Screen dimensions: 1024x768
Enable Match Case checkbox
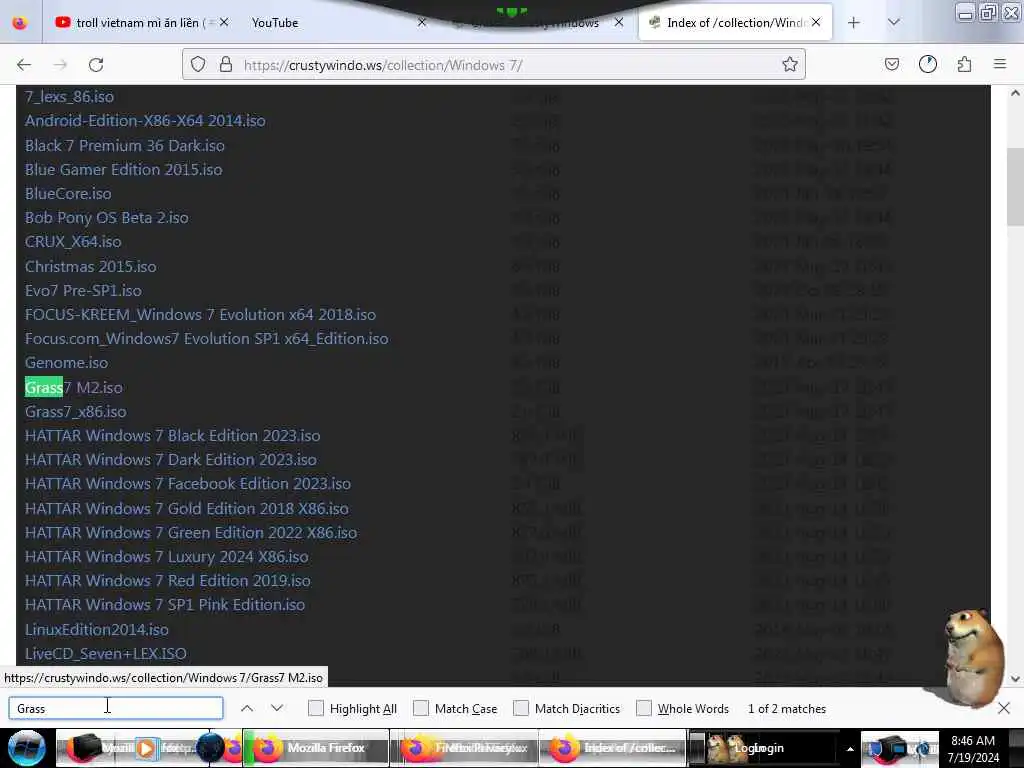(421, 709)
